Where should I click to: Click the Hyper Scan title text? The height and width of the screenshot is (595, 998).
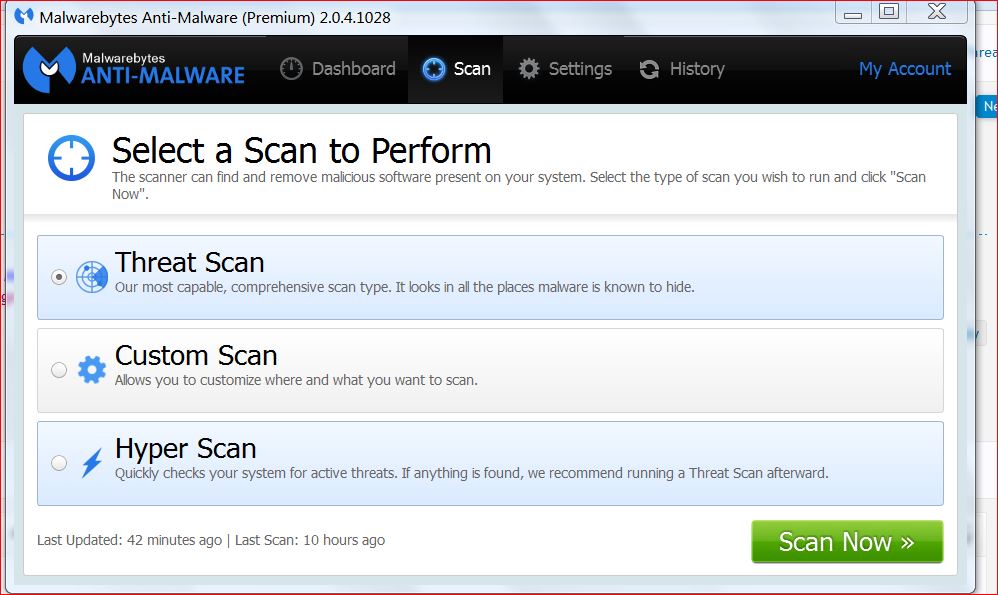[186, 449]
